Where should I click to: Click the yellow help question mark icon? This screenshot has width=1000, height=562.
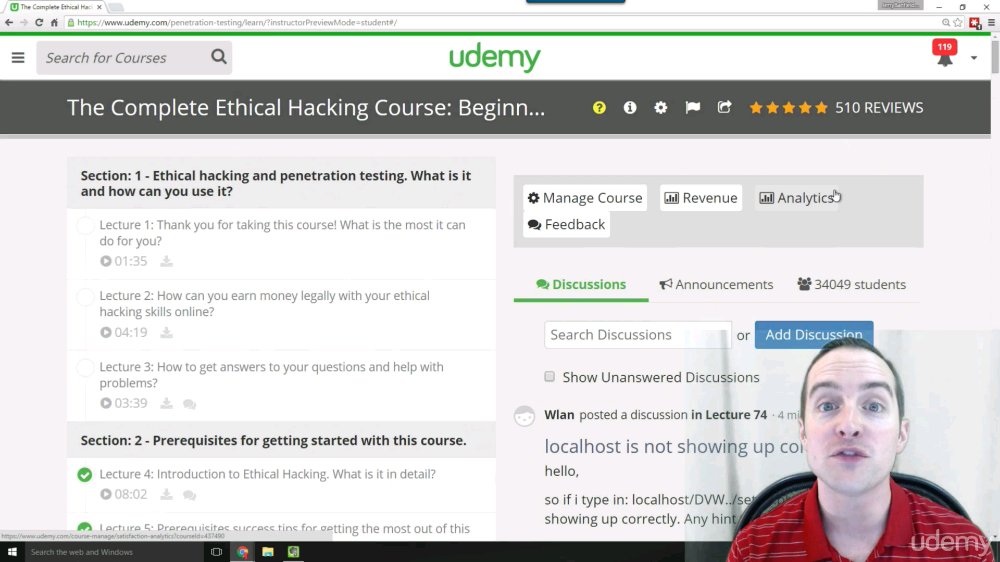[x=599, y=108]
